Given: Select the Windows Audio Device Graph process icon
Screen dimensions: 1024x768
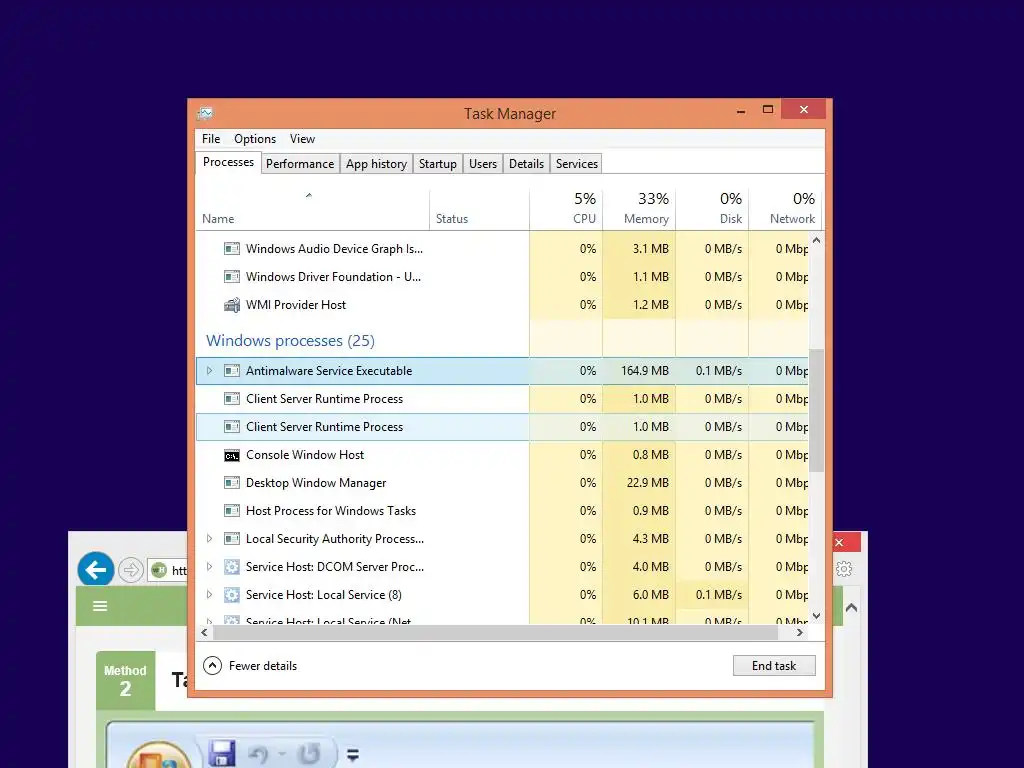Looking at the screenshot, I should click(x=232, y=249).
